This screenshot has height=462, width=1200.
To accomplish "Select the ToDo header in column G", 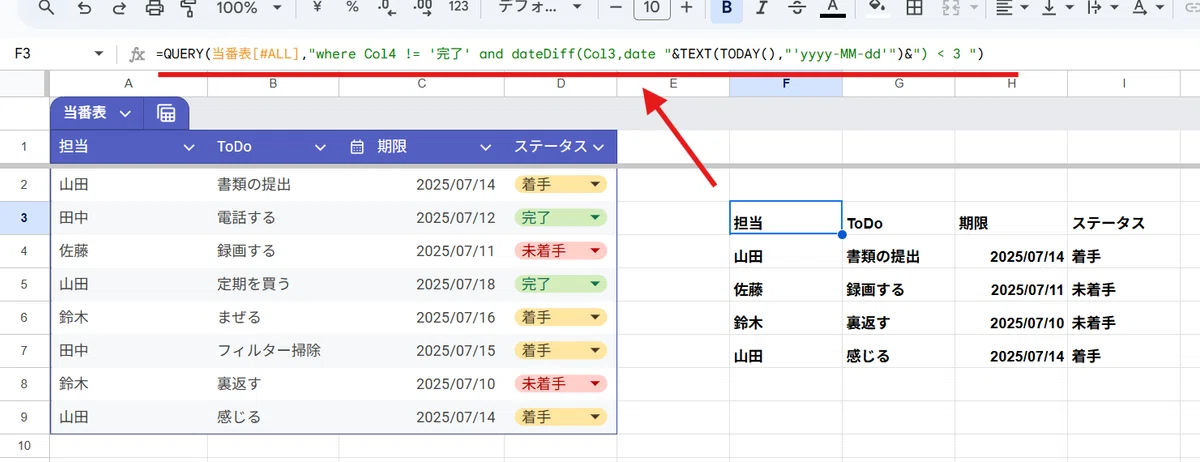I will click(899, 218).
